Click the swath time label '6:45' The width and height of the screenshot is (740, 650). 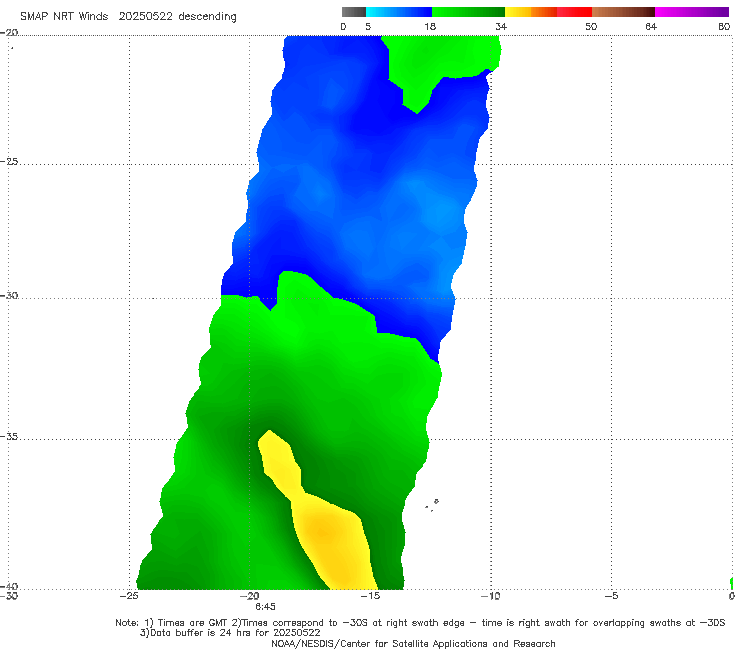point(265,607)
